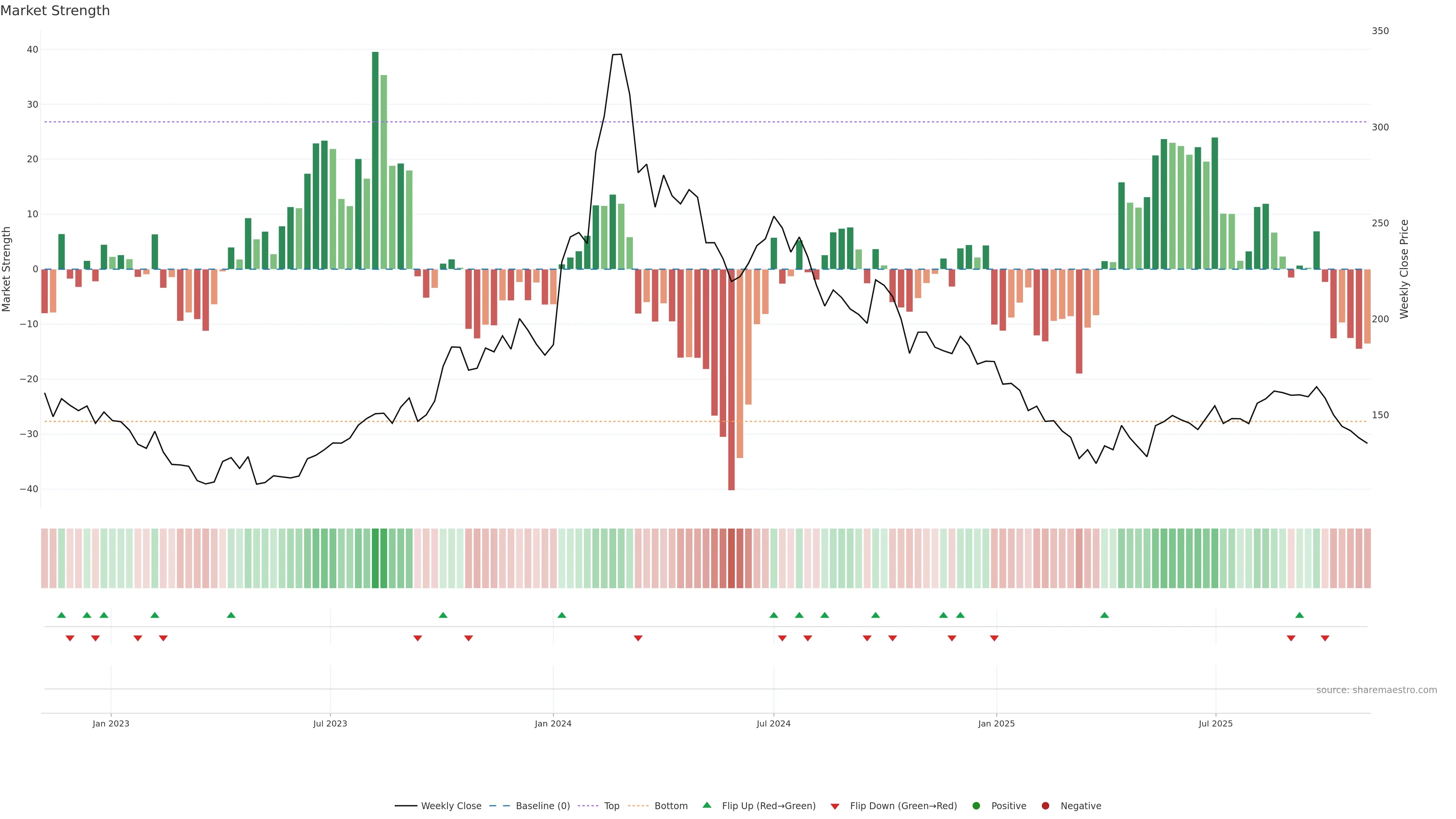The height and width of the screenshot is (819, 1456).
Task: Click the Market Strength chart title
Action: point(55,11)
